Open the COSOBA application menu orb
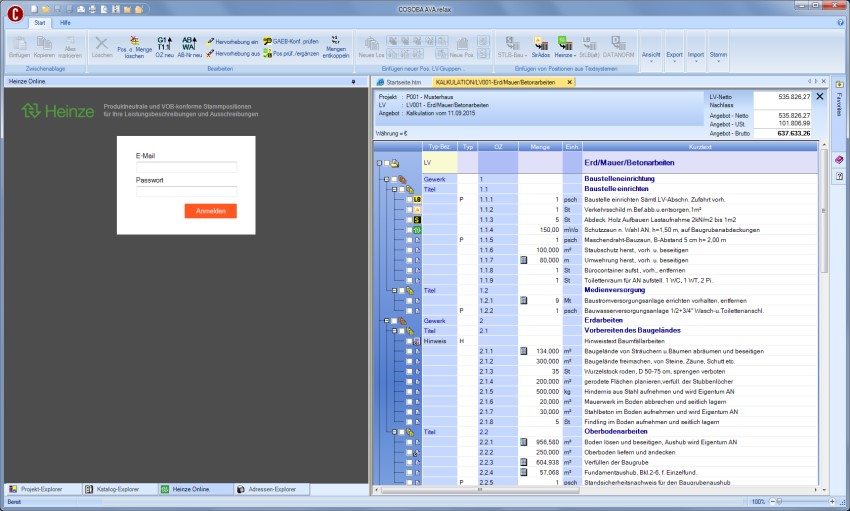Image resolution: width=850 pixels, height=511 pixels. [x=15, y=14]
